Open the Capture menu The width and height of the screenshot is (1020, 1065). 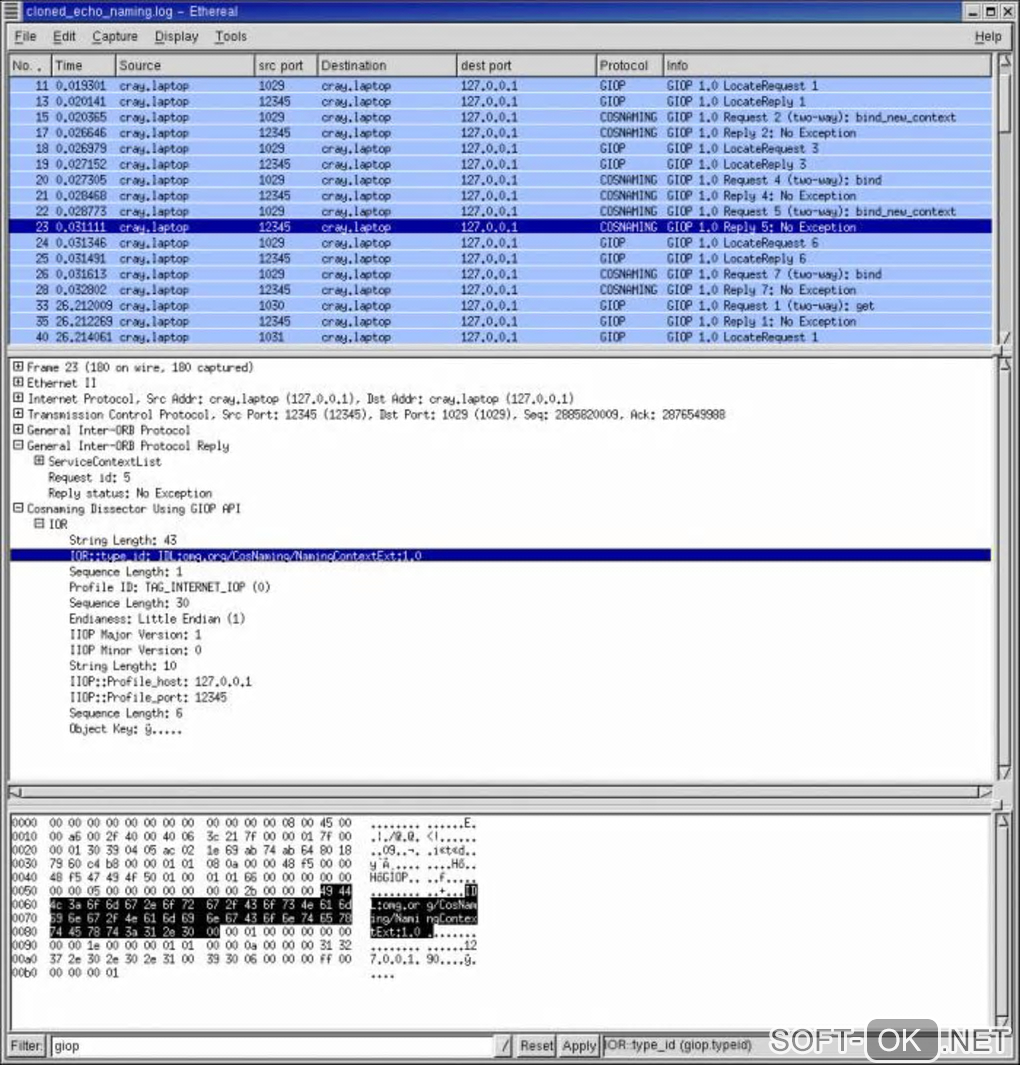point(115,37)
